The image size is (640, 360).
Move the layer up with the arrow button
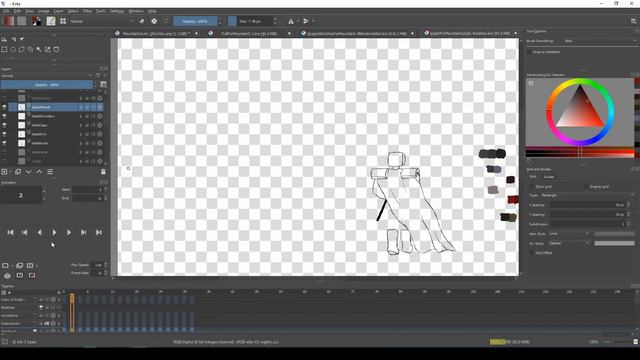point(39,172)
